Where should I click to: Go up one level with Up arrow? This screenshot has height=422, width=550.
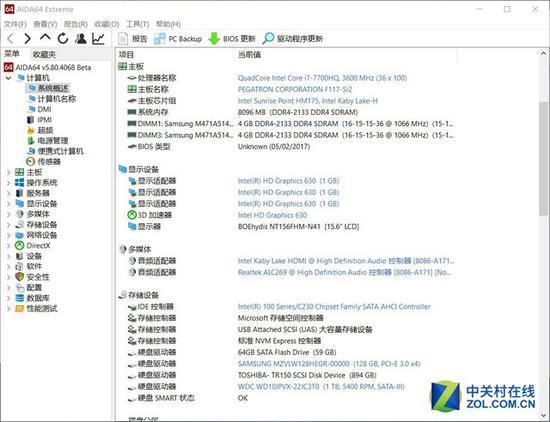[x=45, y=37]
